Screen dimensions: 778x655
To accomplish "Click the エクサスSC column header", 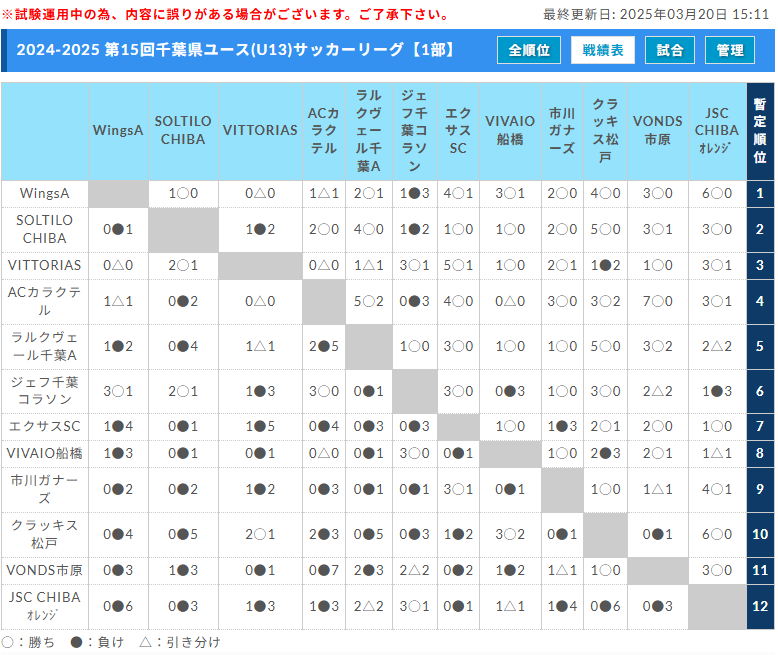I will (x=458, y=131).
